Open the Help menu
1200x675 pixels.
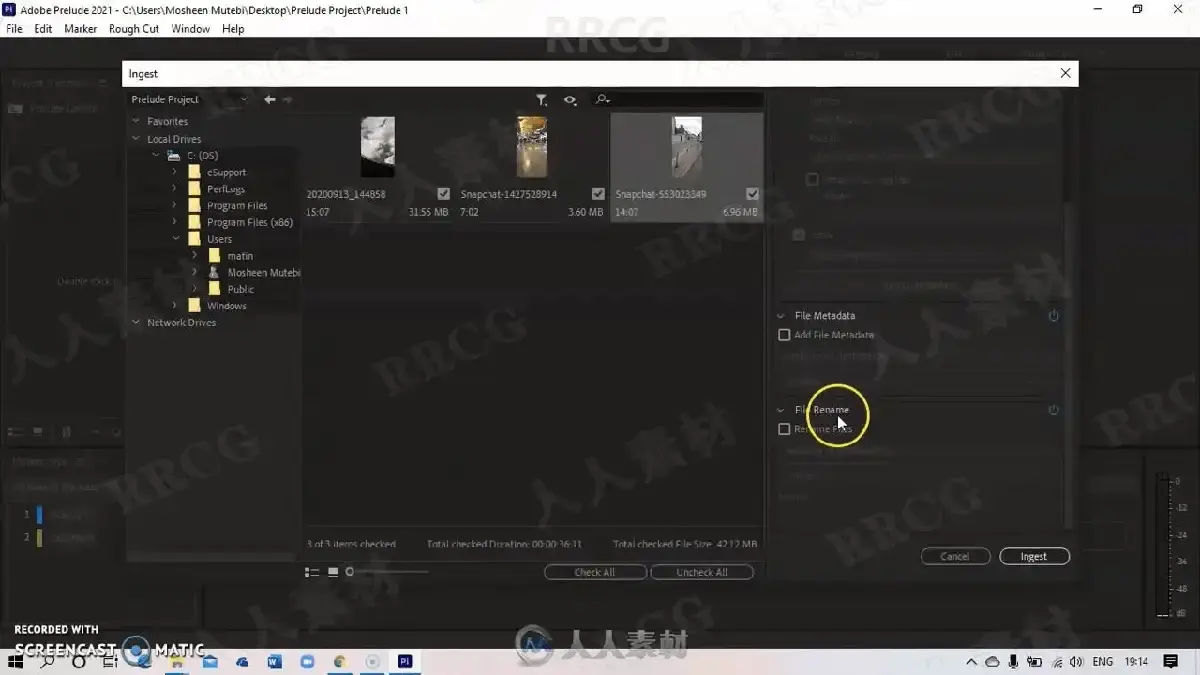click(233, 29)
